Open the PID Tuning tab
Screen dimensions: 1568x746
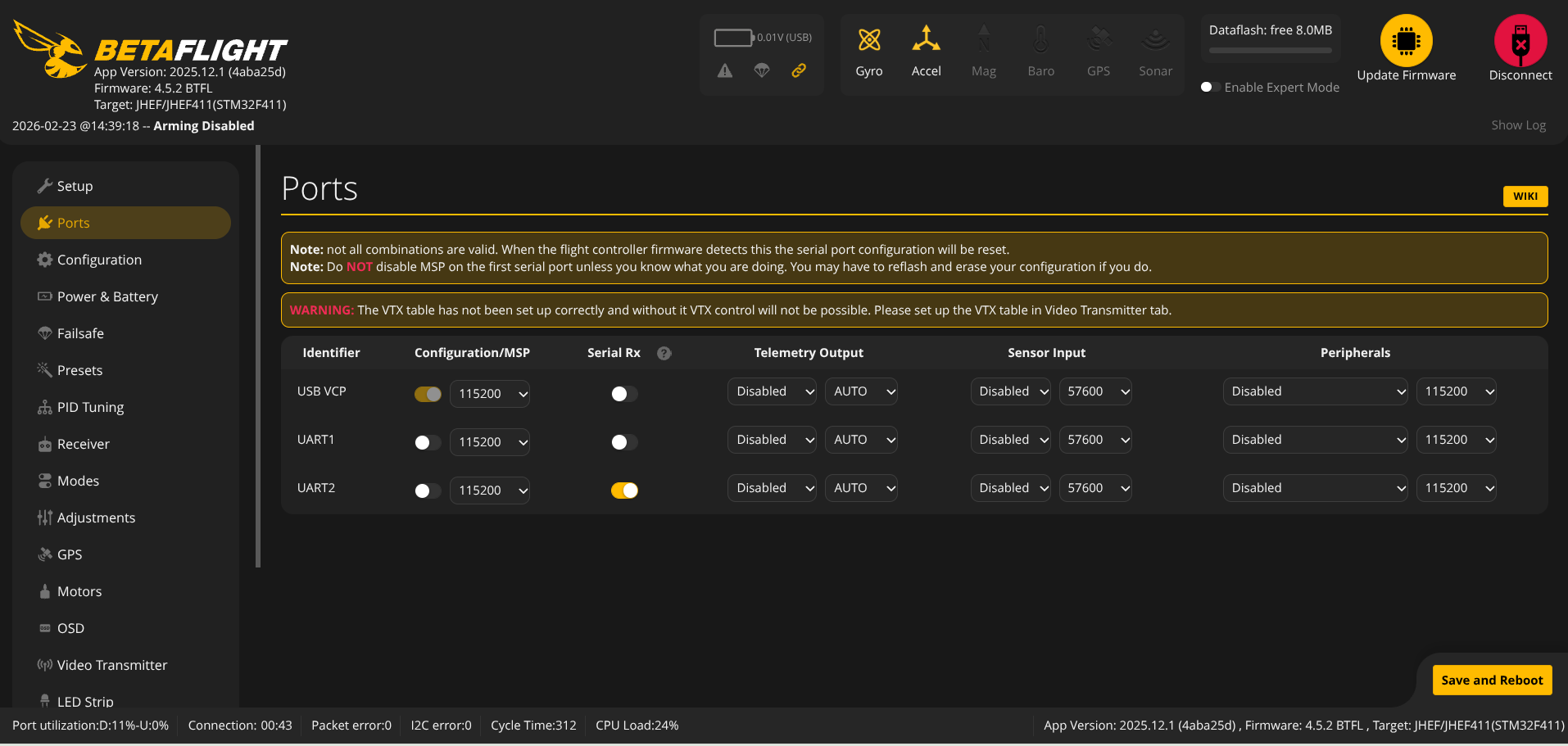[x=90, y=407]
